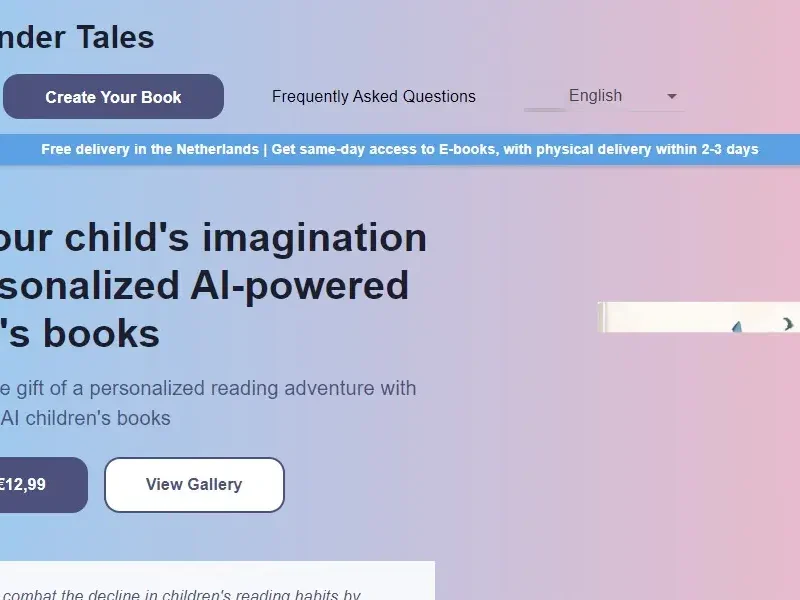
Task: Click the small sail graphic in book image
Action: 738,326
